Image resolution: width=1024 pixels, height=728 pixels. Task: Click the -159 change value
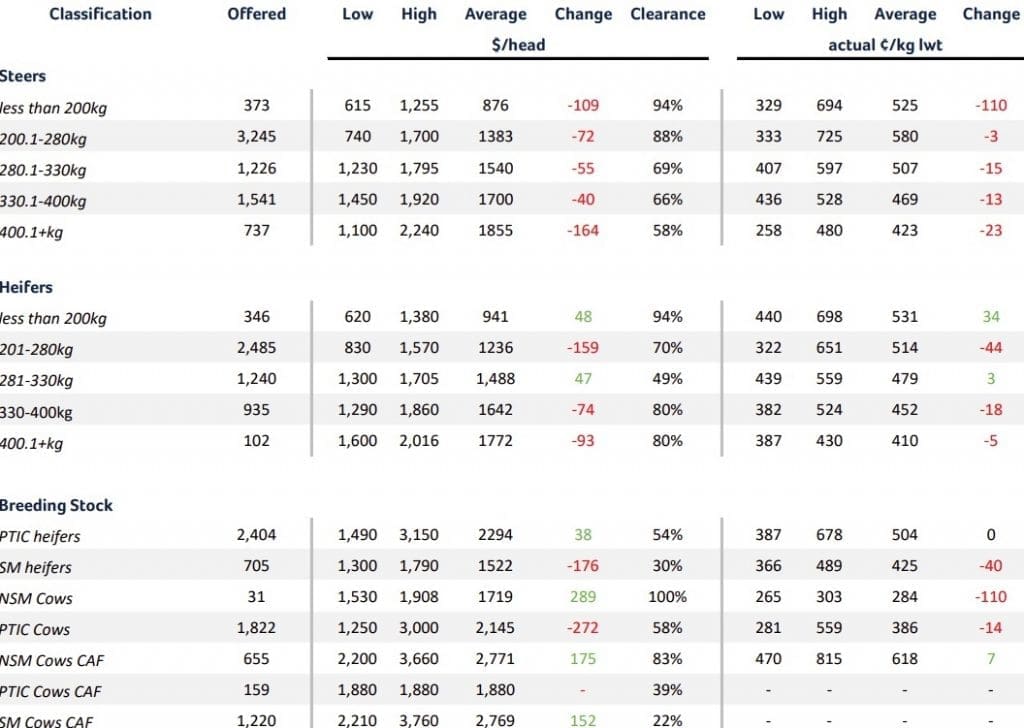(x=583, y=347)
